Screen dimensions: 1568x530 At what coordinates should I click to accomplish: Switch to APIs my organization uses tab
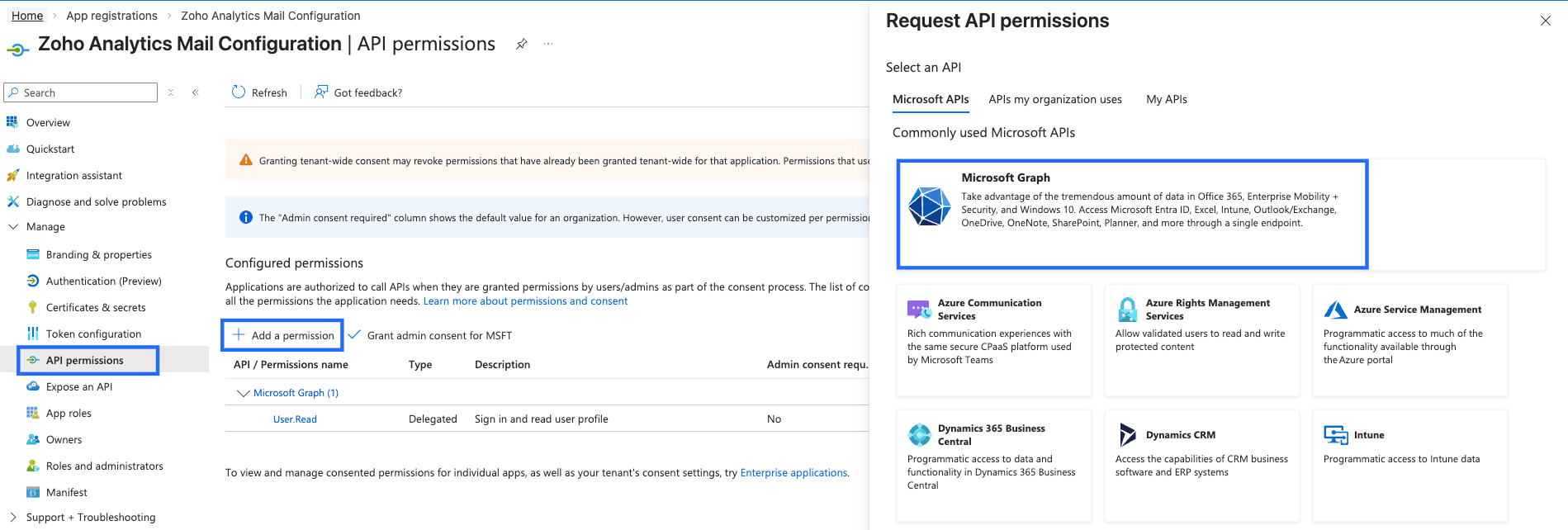pyautogui.click(x=1054, y=100)
